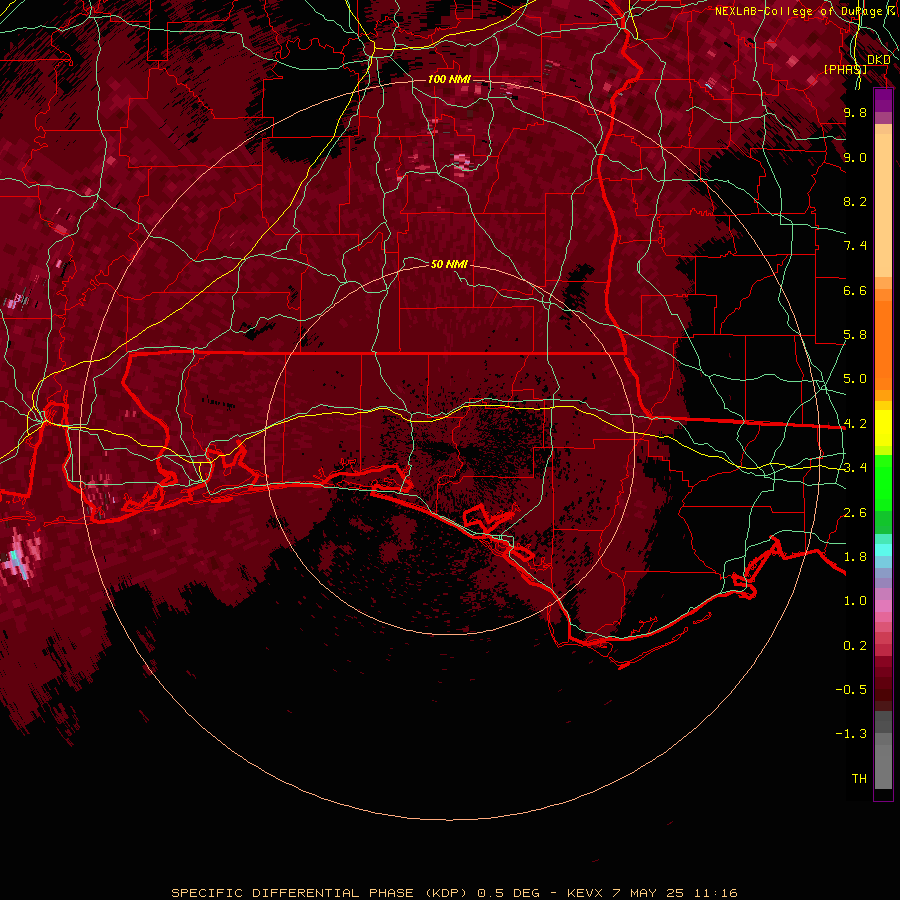Click the 3.4 value on the legend
This screenshot has height=900, width=900.
(855, 468)
